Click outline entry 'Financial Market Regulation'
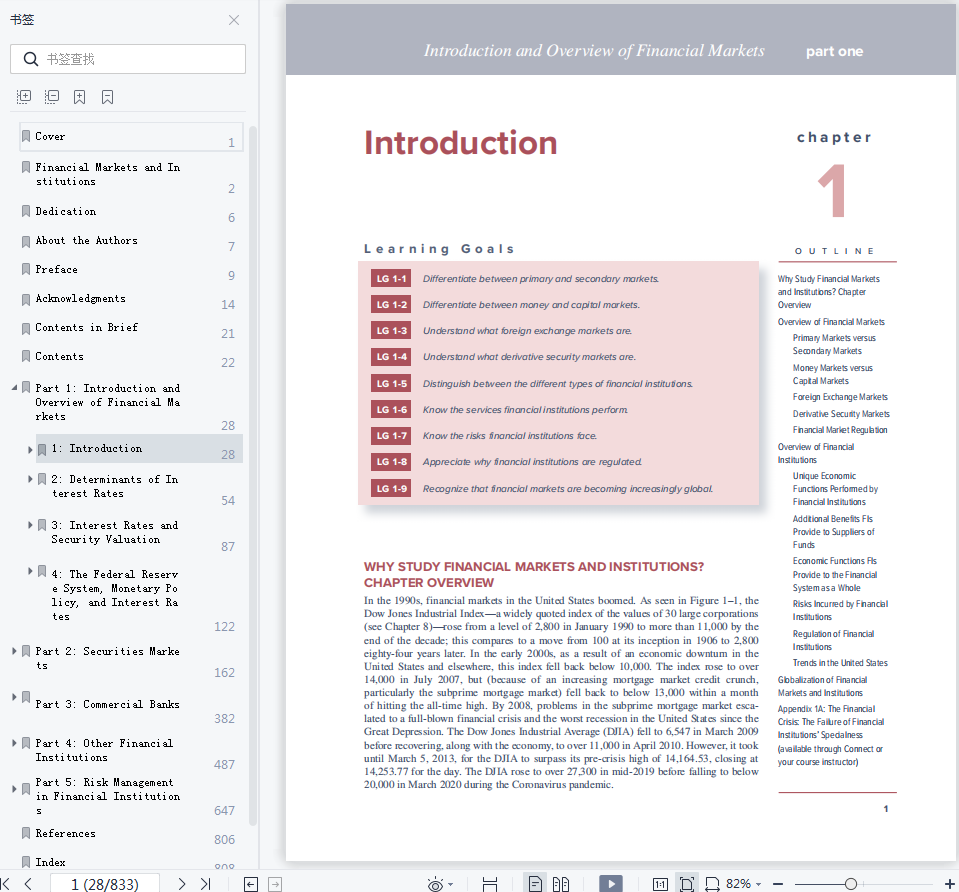The width and height of the screenshot is (959, 892). pos(840,430)
